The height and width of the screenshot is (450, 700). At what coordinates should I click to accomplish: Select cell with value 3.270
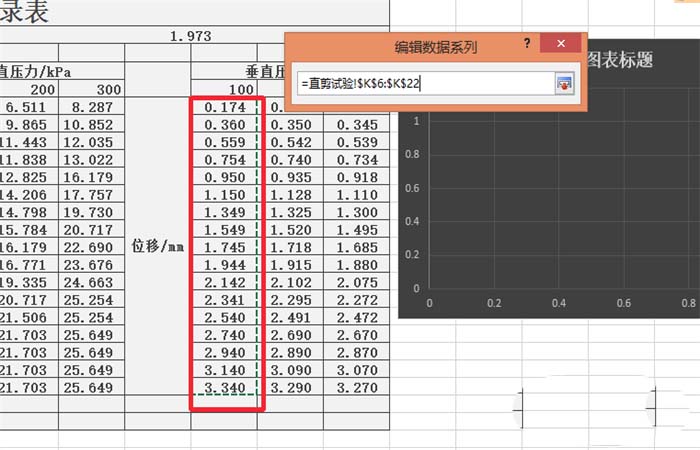click(356, 386)
